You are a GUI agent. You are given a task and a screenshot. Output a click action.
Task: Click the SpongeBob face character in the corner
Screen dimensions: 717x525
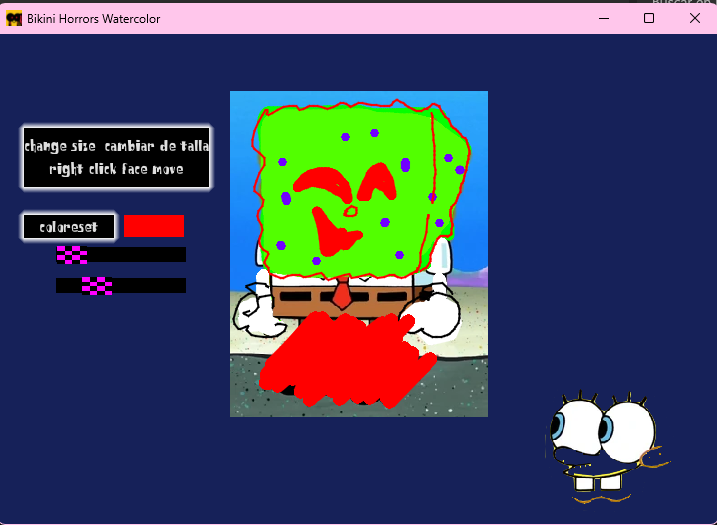607,448
